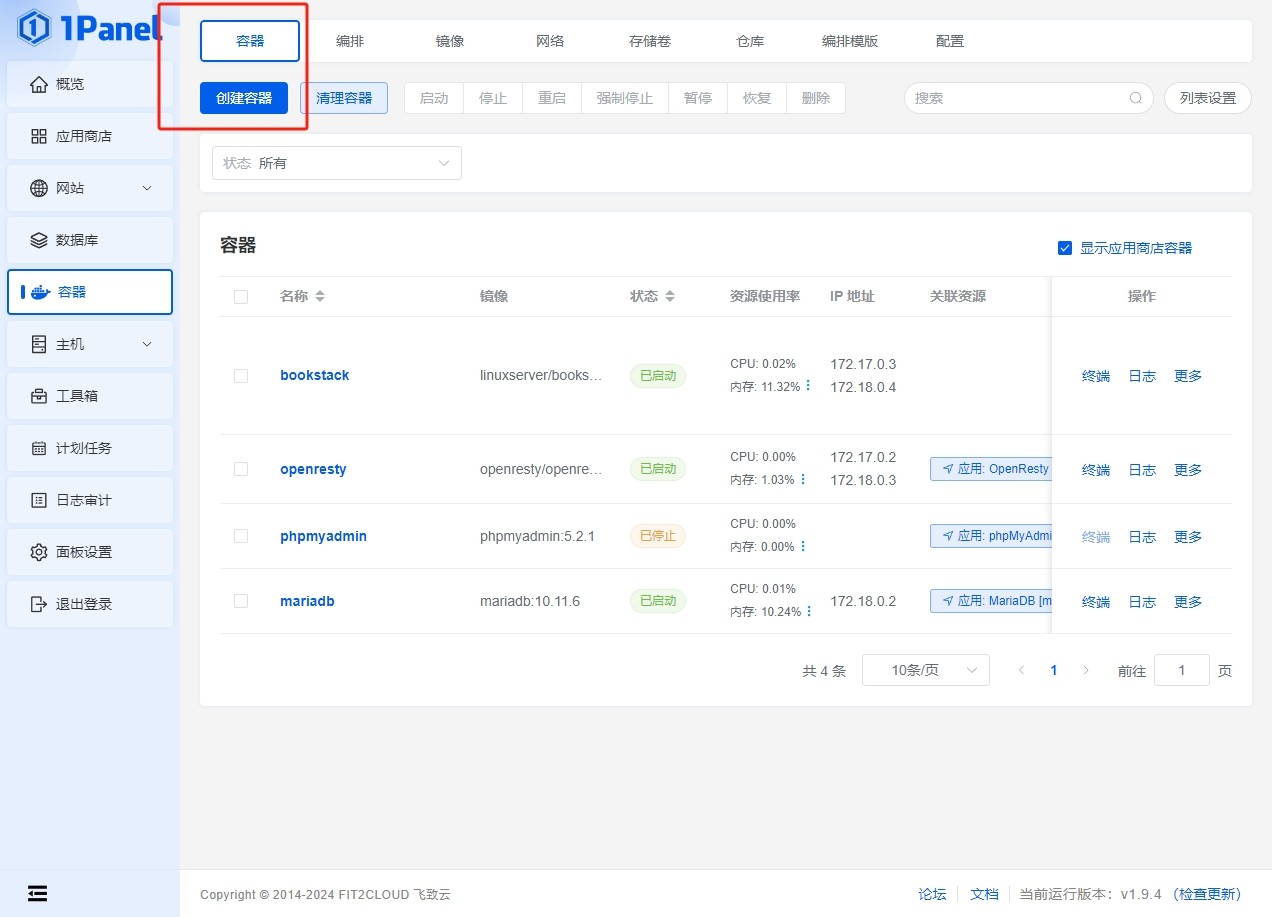Open bookstack memory details dots icon
The image size is (1272, 917).
tap(808, 386)
